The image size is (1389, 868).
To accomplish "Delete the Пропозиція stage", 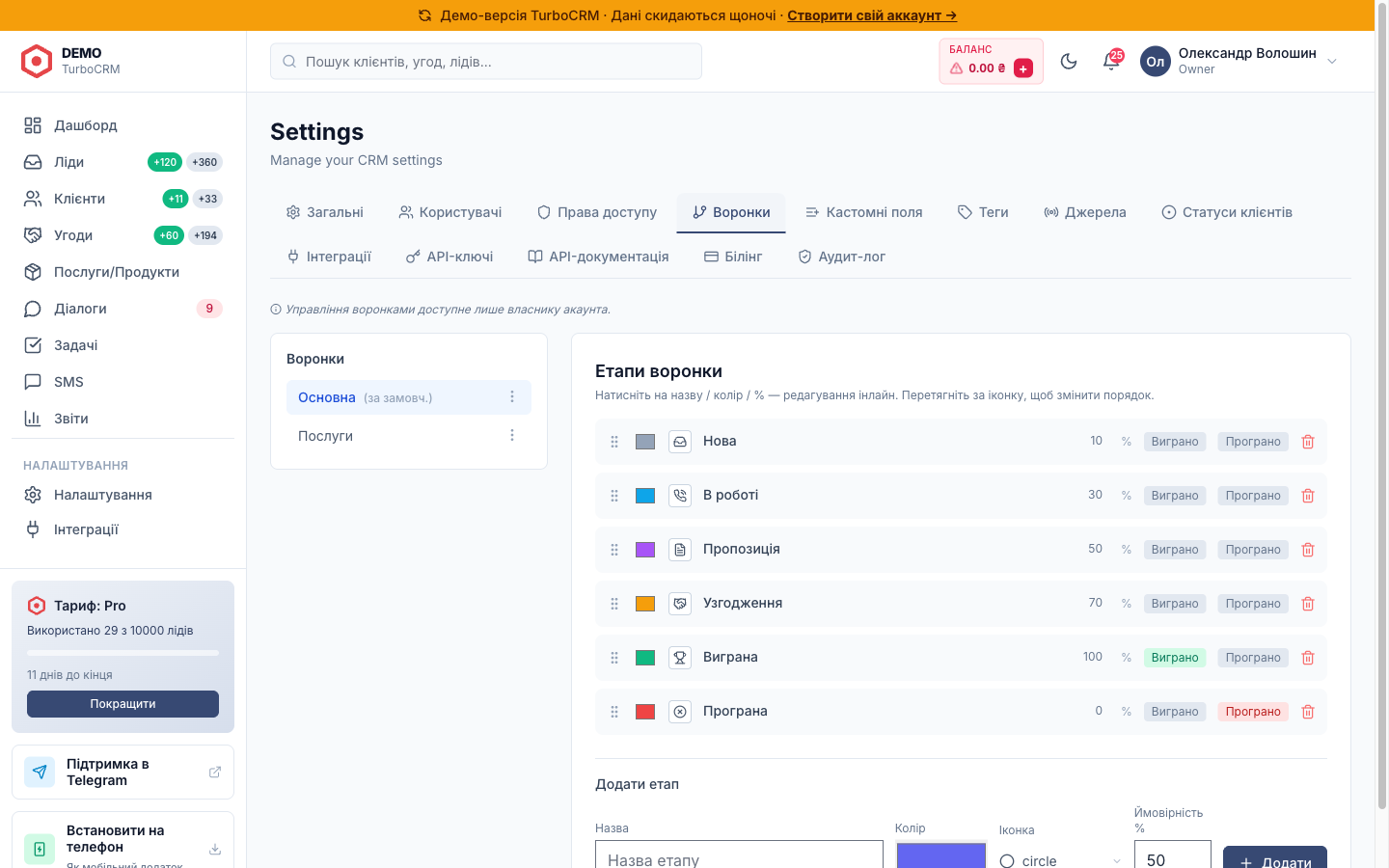I will click(1308, 550).
